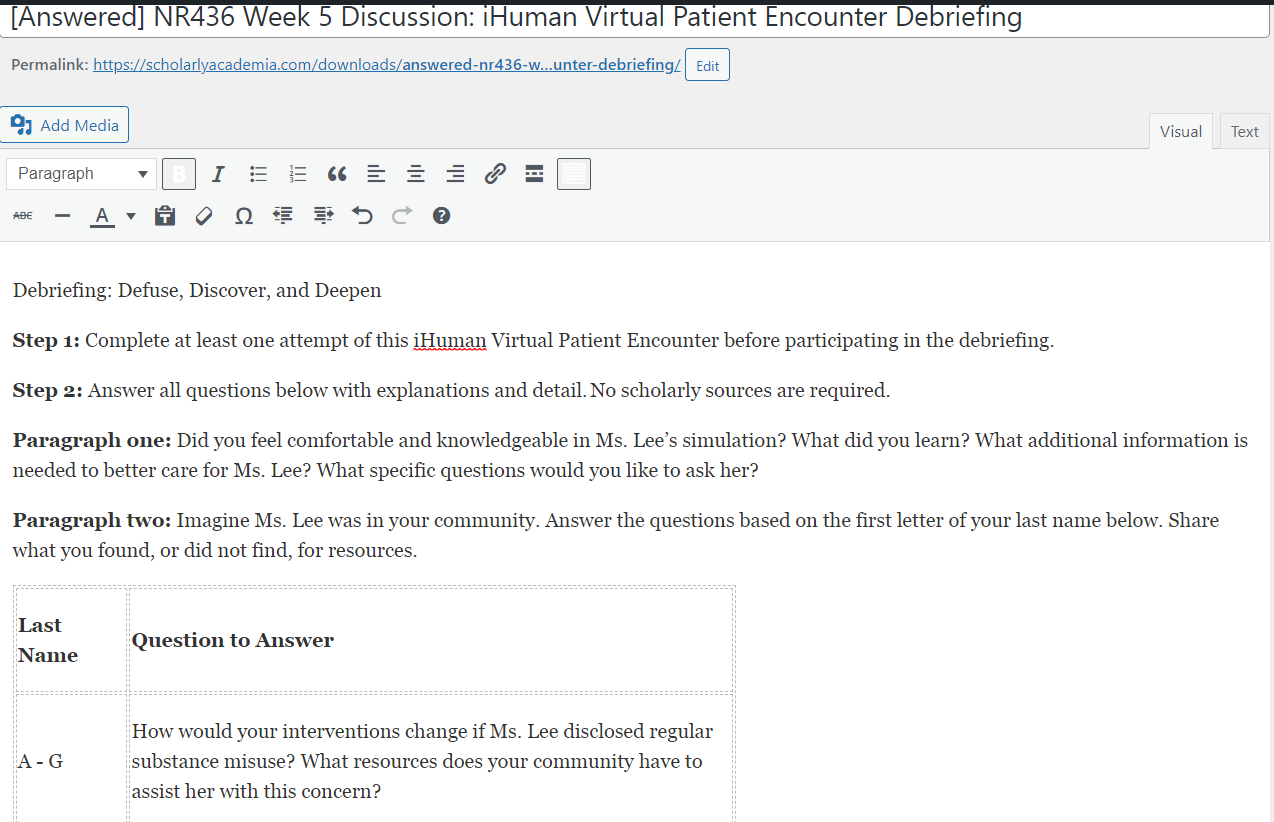Toggle bold formatting

click(179, 174)
